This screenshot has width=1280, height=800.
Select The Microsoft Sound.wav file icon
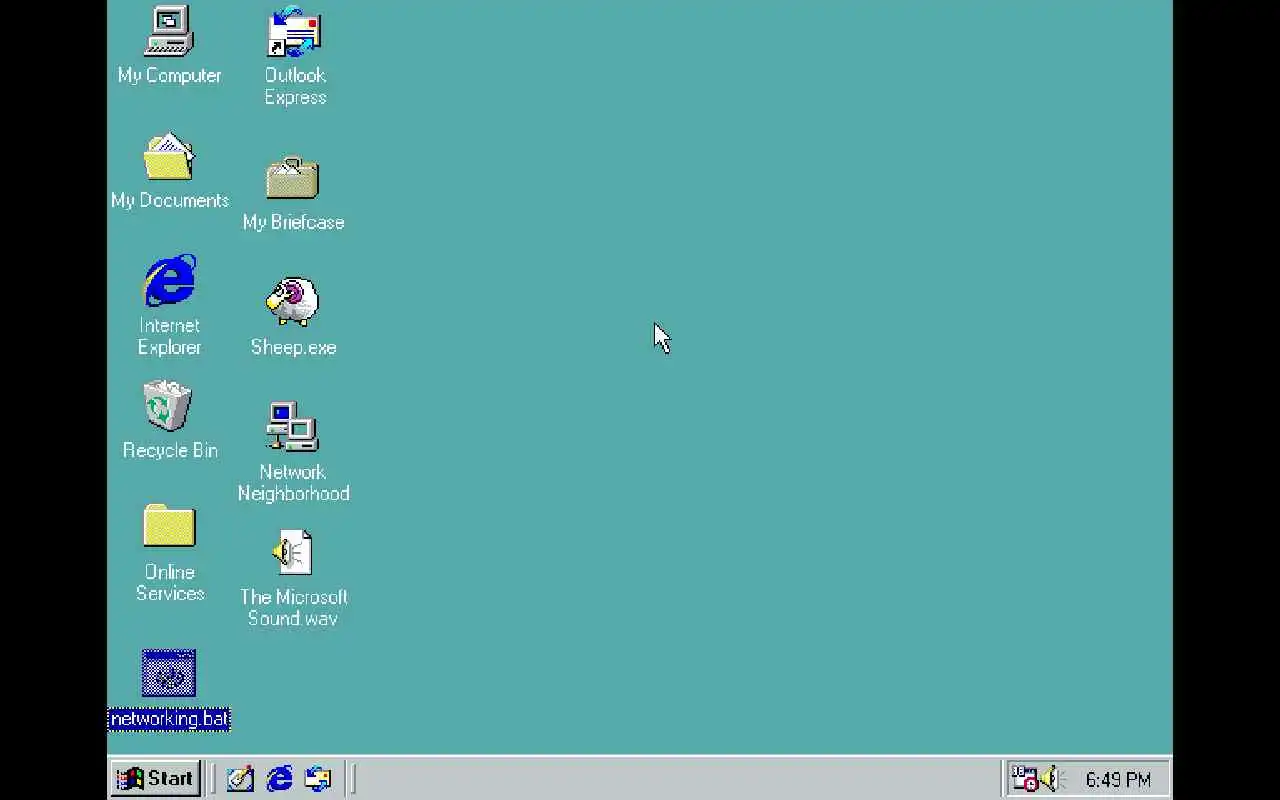click(293, 553)
